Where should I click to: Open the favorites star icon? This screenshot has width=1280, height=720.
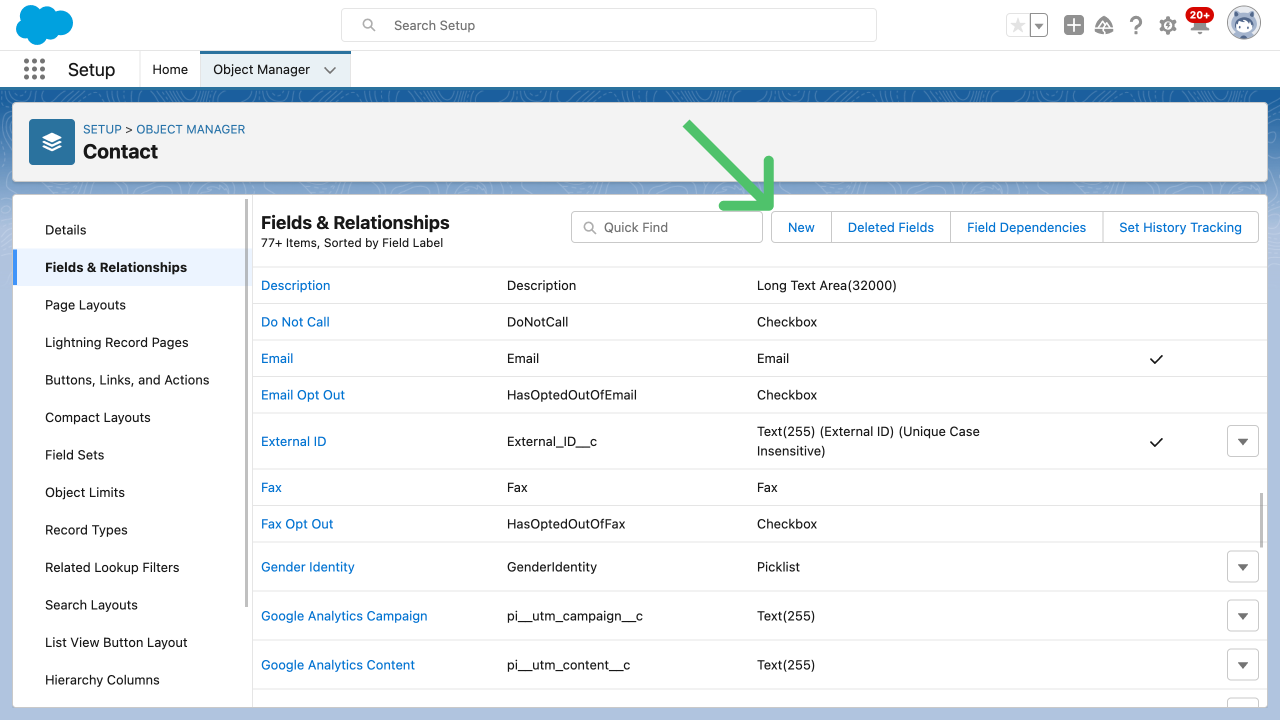1018,26
